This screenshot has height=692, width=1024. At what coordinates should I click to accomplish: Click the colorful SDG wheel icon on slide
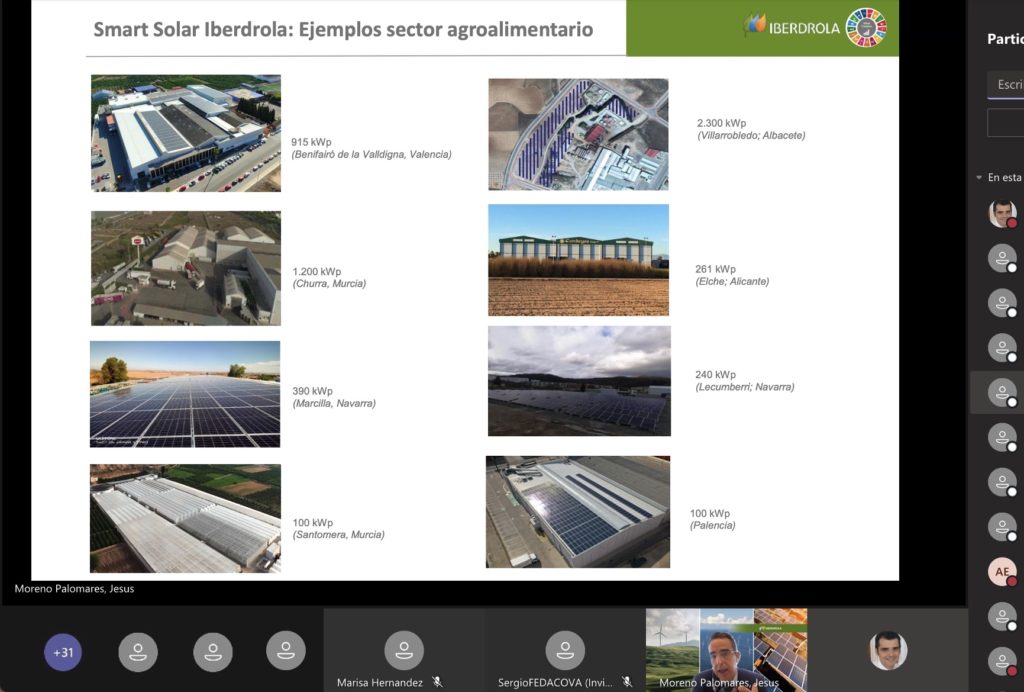tap(867, 27)
